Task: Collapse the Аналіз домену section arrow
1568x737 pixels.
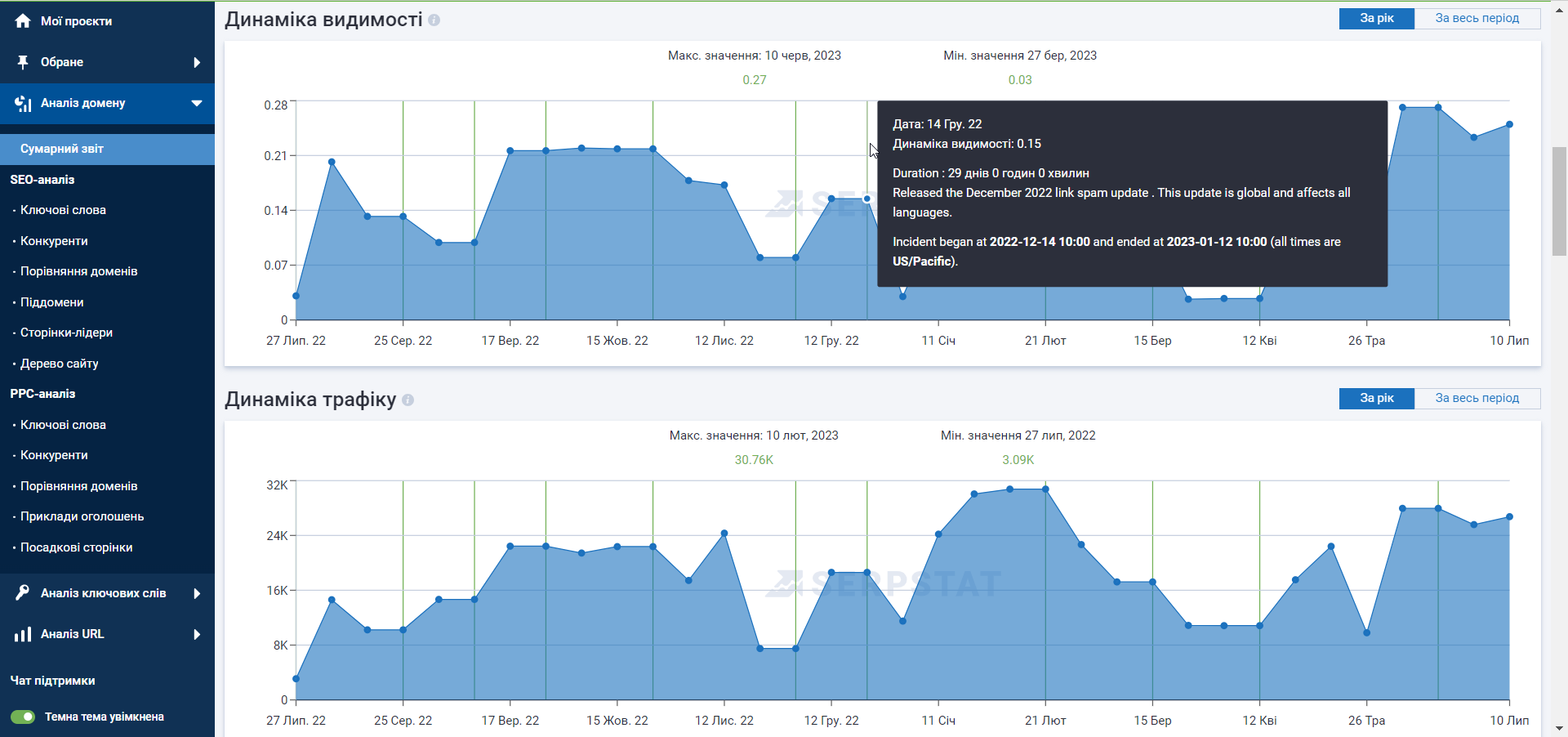Action: point(197,104)
